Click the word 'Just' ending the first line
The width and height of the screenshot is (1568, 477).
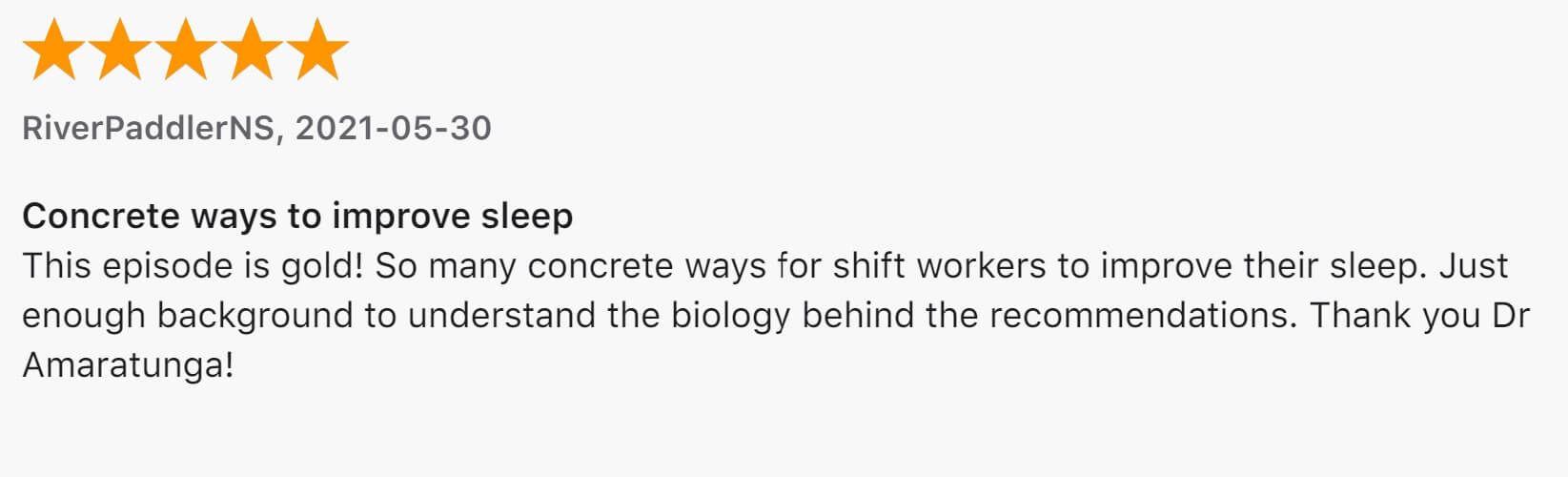click(x=1474, y=265)
